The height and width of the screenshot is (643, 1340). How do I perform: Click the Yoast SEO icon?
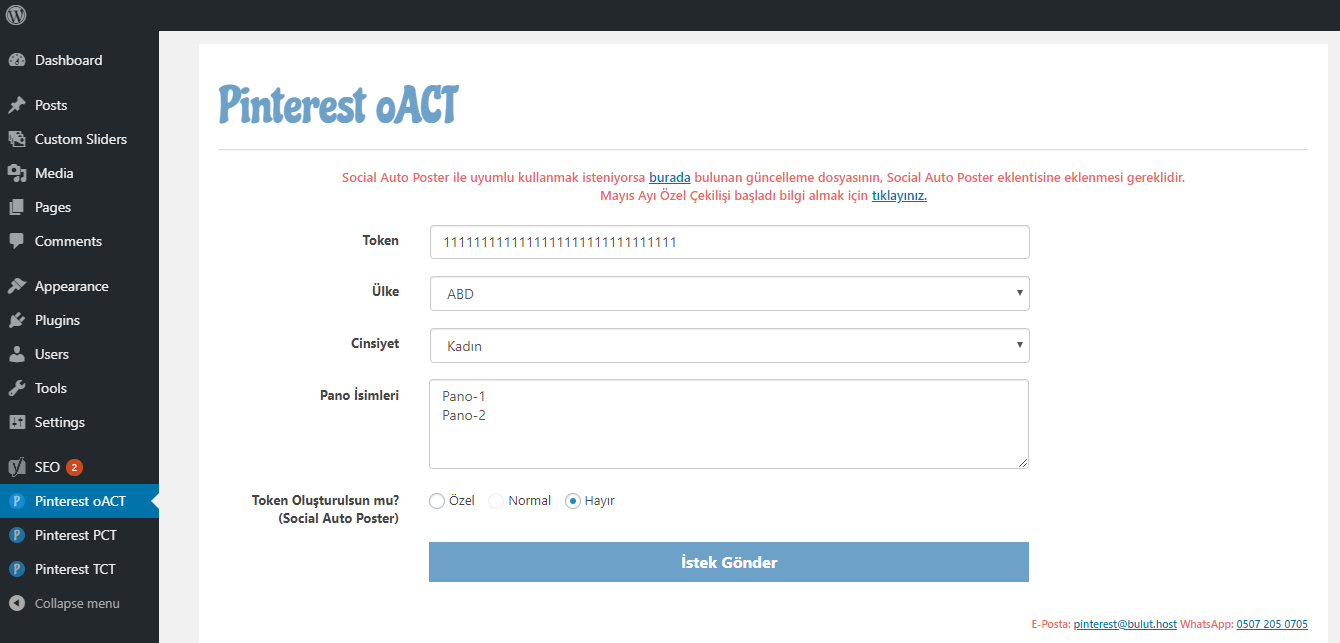(x=16, y=467)
